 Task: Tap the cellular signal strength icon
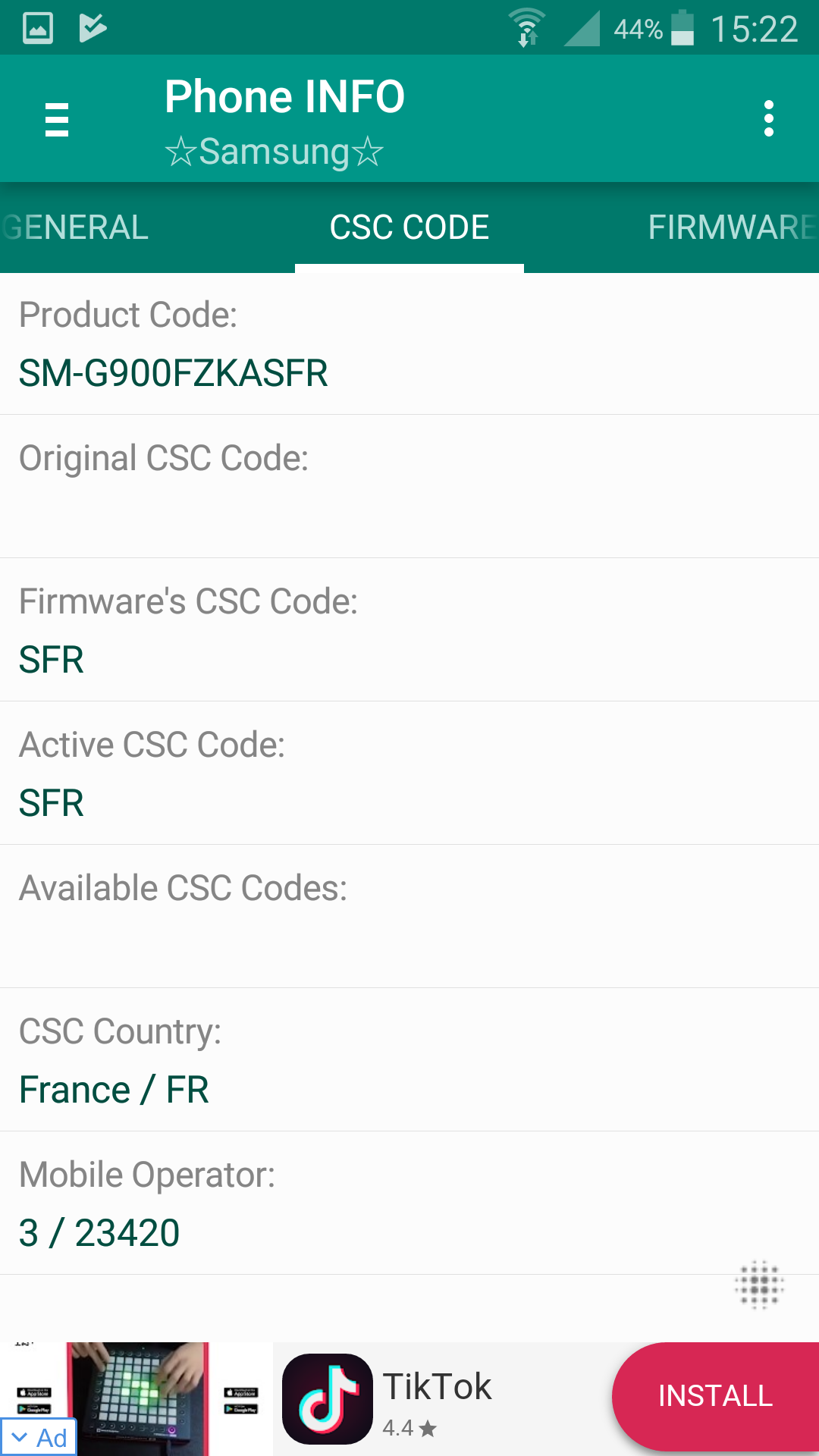(x=582, y=28)
